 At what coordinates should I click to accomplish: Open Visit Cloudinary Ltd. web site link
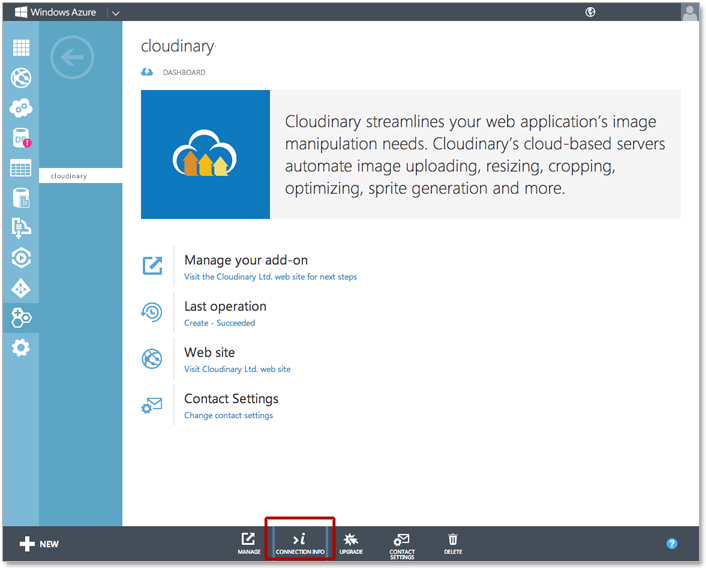237,369
